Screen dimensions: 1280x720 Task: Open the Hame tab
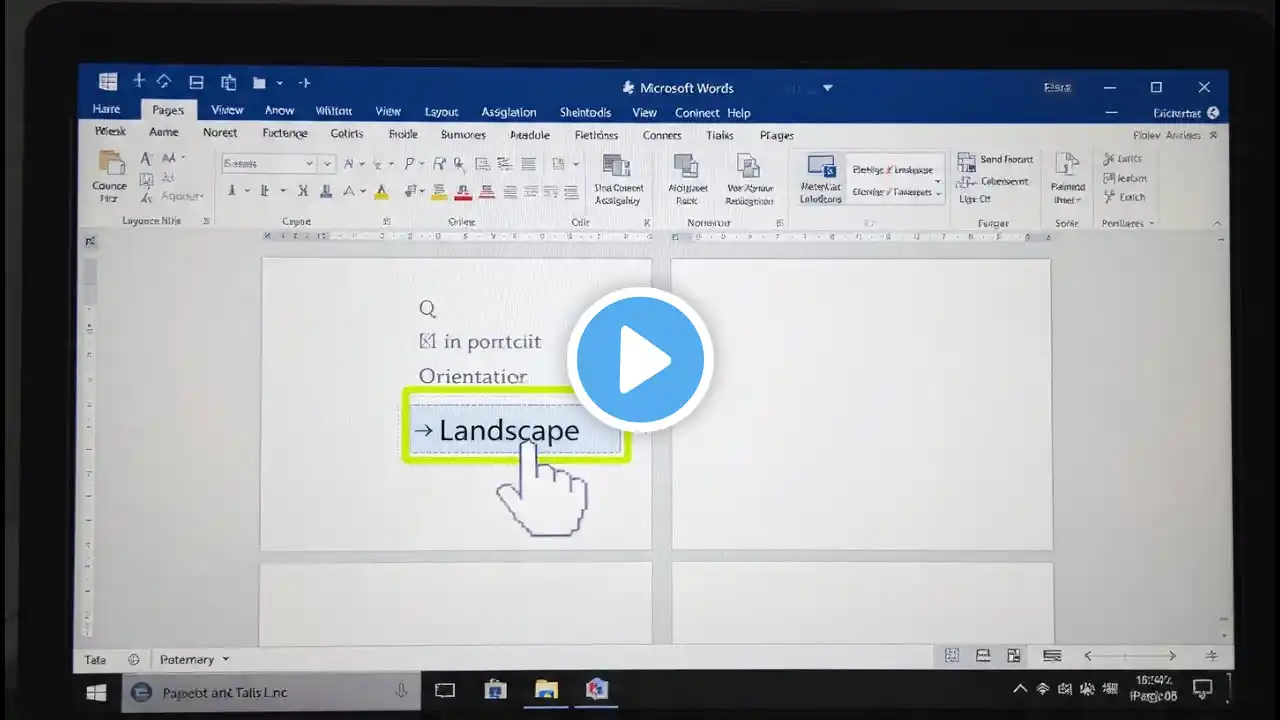pos(106,110)
